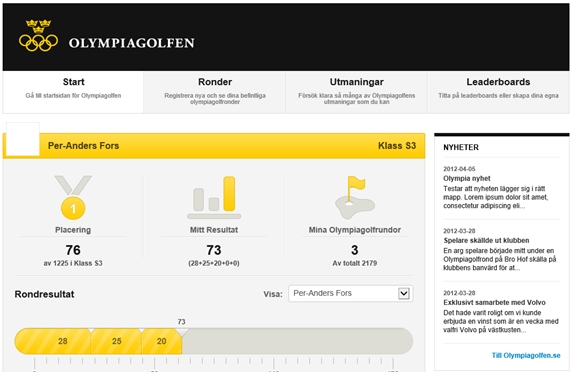Click the text Av totalt 2179
This screenshot has width=570, height=372.
coord(355,263)
